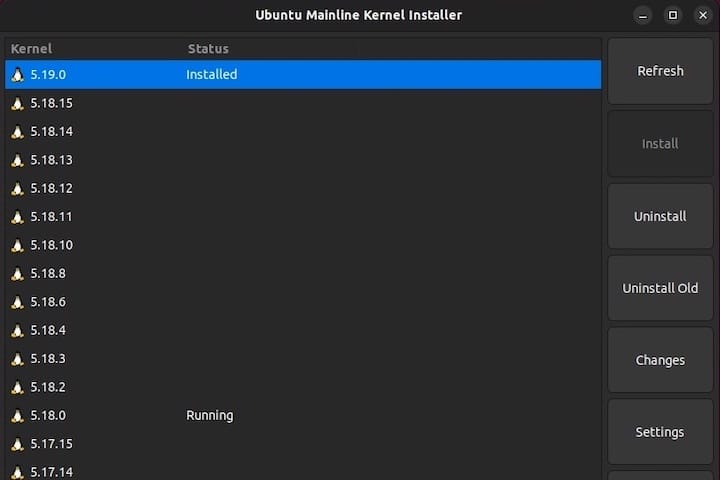This screenshot has width=720, height=480.
Task: Select kernel version 5.18.15 text
Action: 51,103
